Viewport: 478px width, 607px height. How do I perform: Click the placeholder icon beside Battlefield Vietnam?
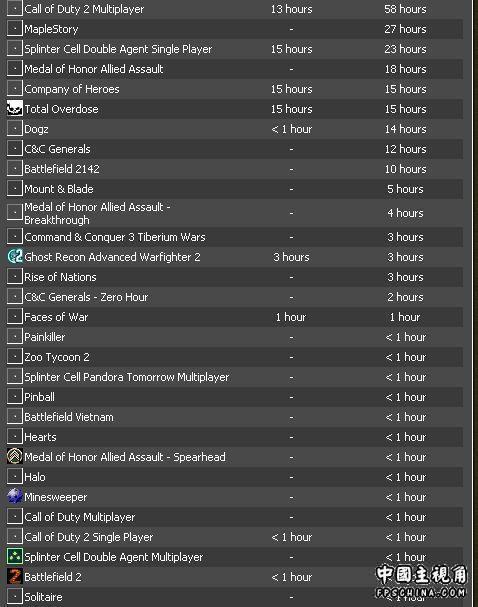point(15,417)
